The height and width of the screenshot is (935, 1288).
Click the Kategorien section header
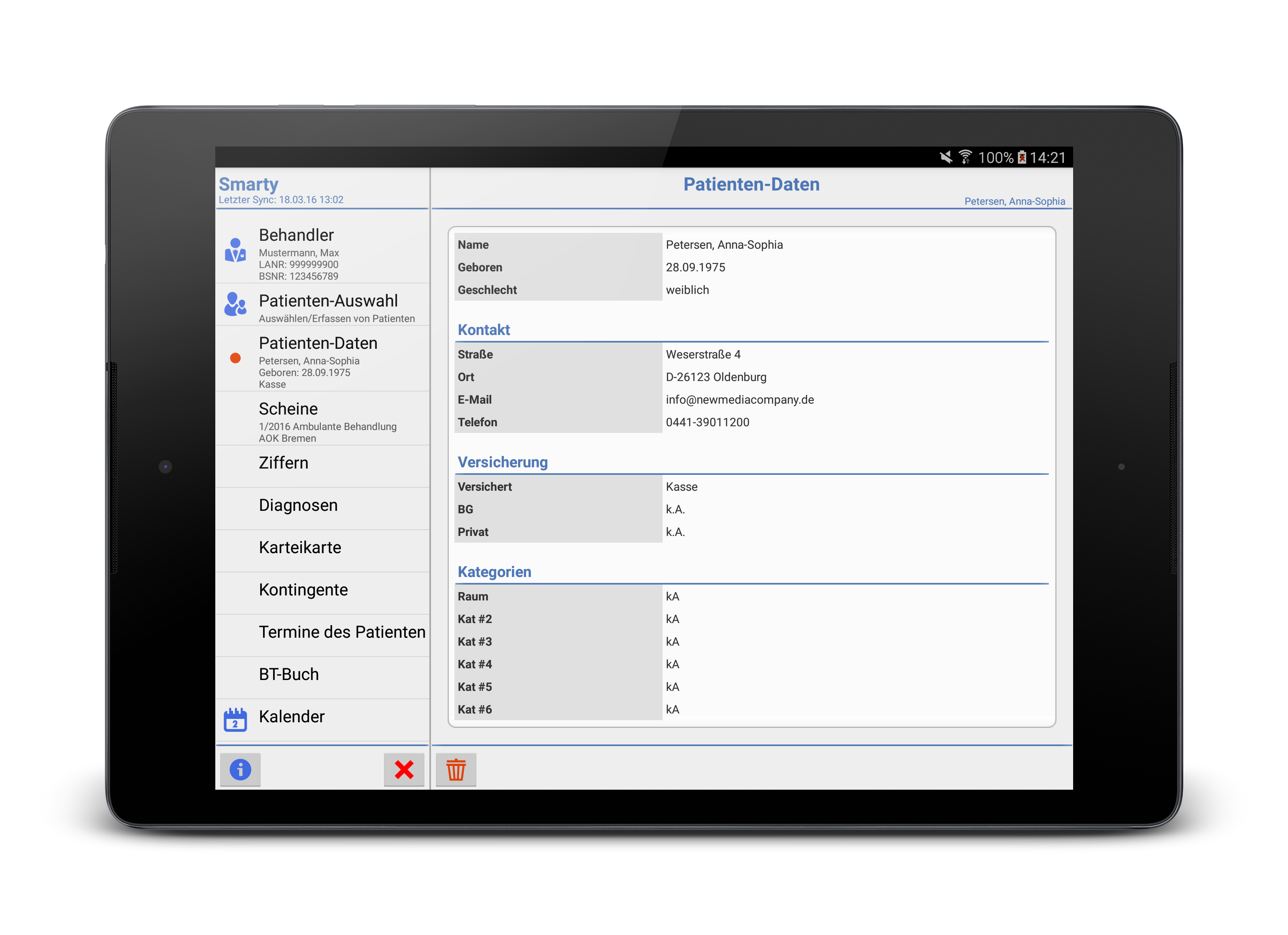[494, 572]
